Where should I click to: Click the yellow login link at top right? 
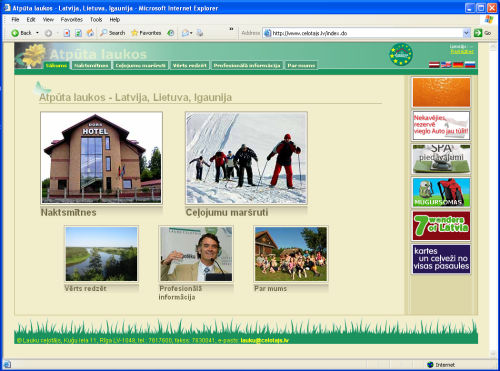coord(462,51)
